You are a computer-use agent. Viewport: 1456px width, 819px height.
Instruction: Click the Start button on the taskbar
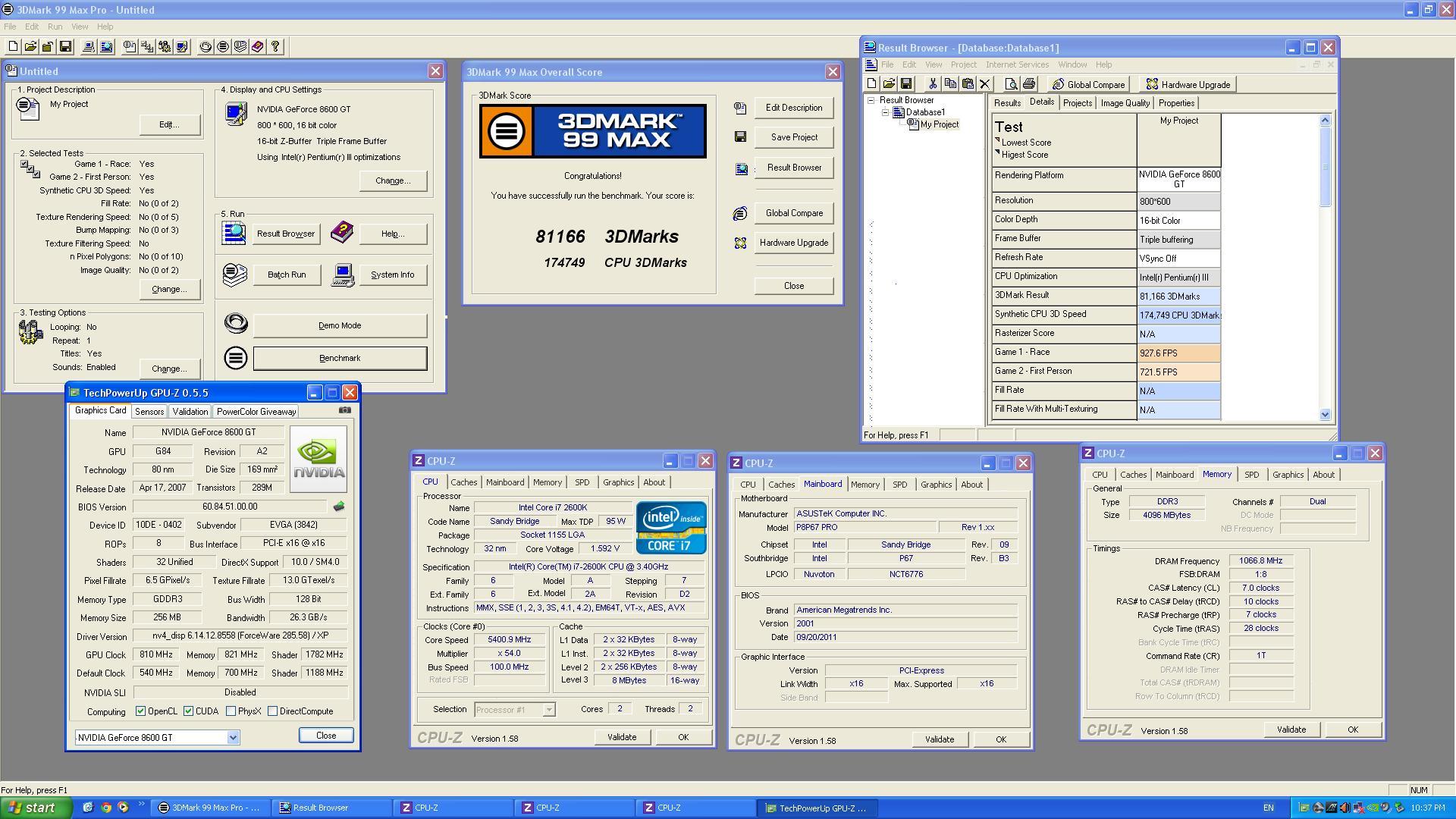36,808
